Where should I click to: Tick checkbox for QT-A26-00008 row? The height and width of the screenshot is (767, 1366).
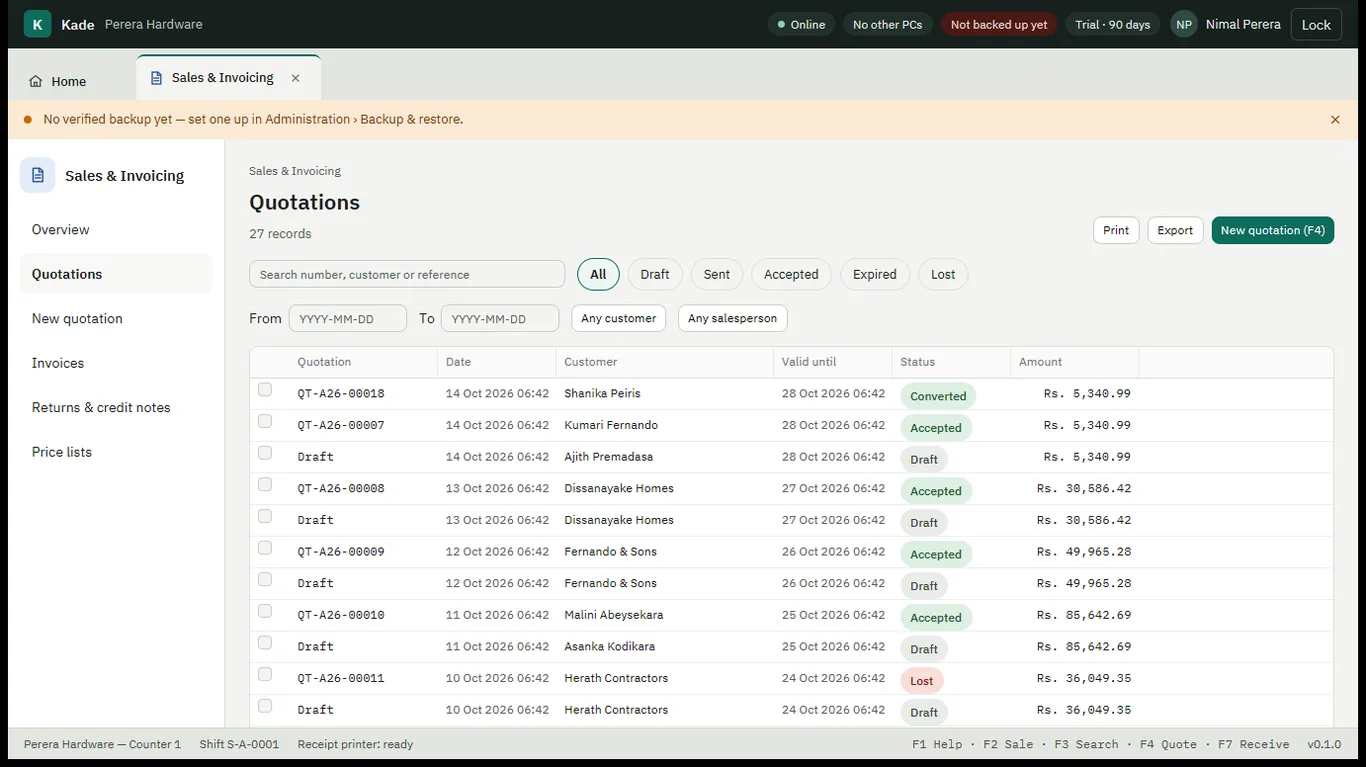(265, 485)
